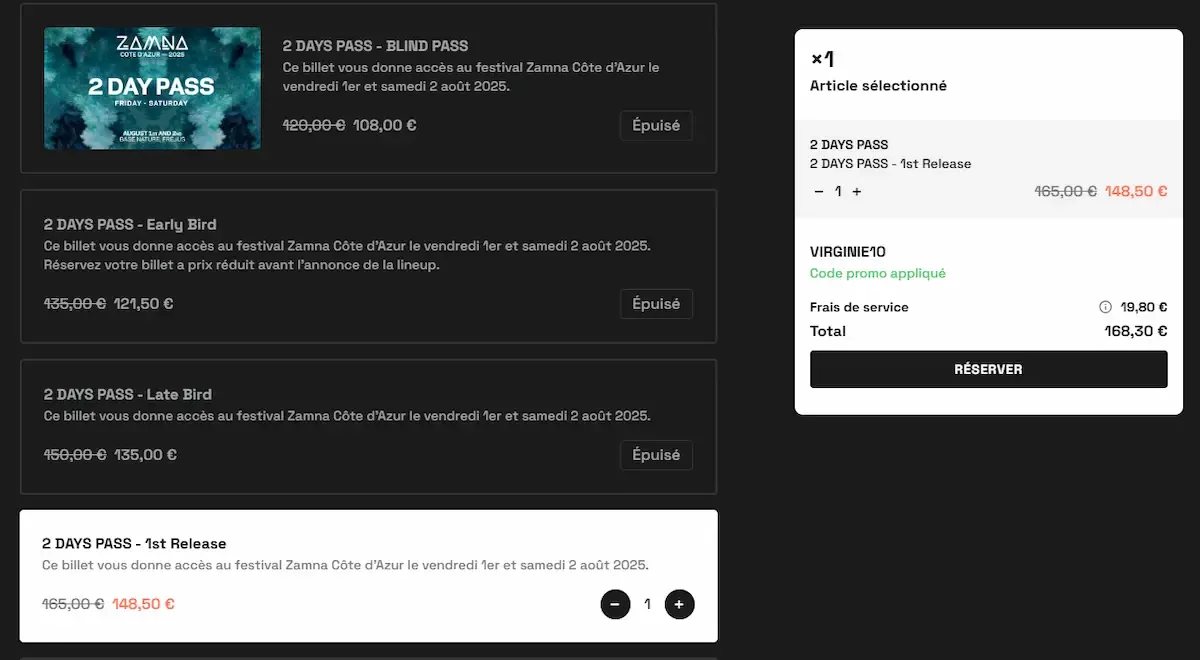Click the 2 DAYS PASS - BLIND PASS title
The width and height of the screenshot is (1200, 660).
(x=375, y=46)
